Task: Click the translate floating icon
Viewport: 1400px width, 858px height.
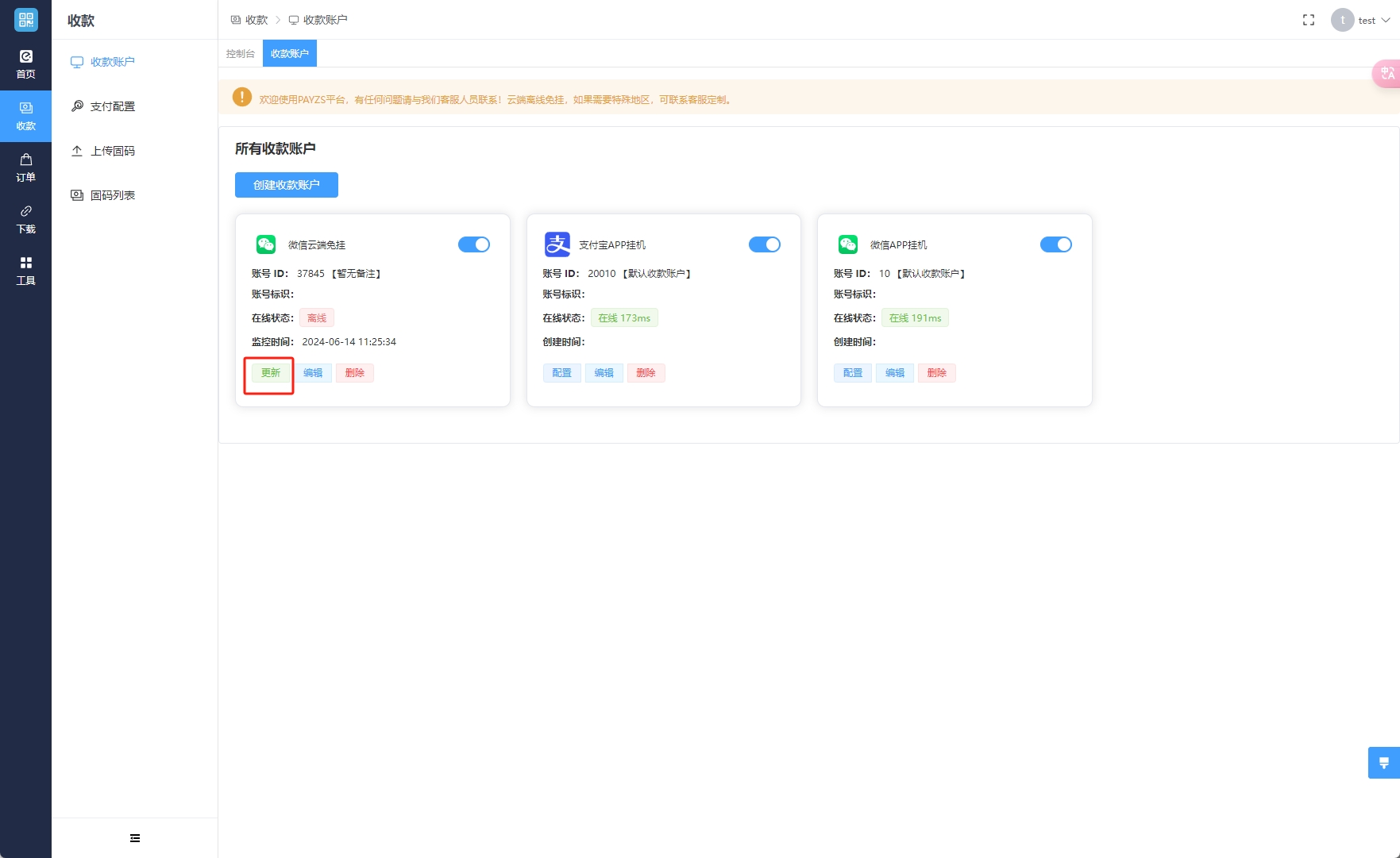Action: (1387, 74)
